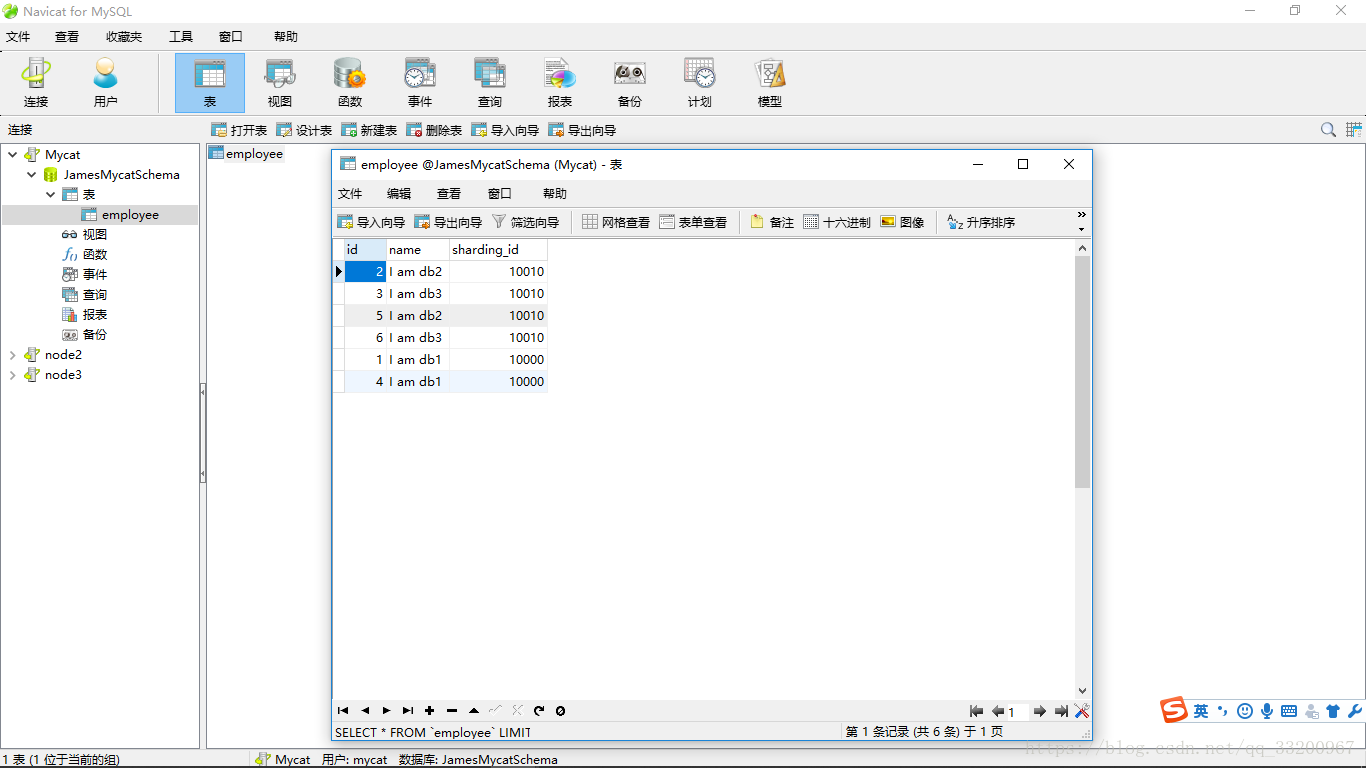The height and width of the screenshot is (768, 1366).
Task: Open the Backup toolbar icon
Action: [629, 82]
